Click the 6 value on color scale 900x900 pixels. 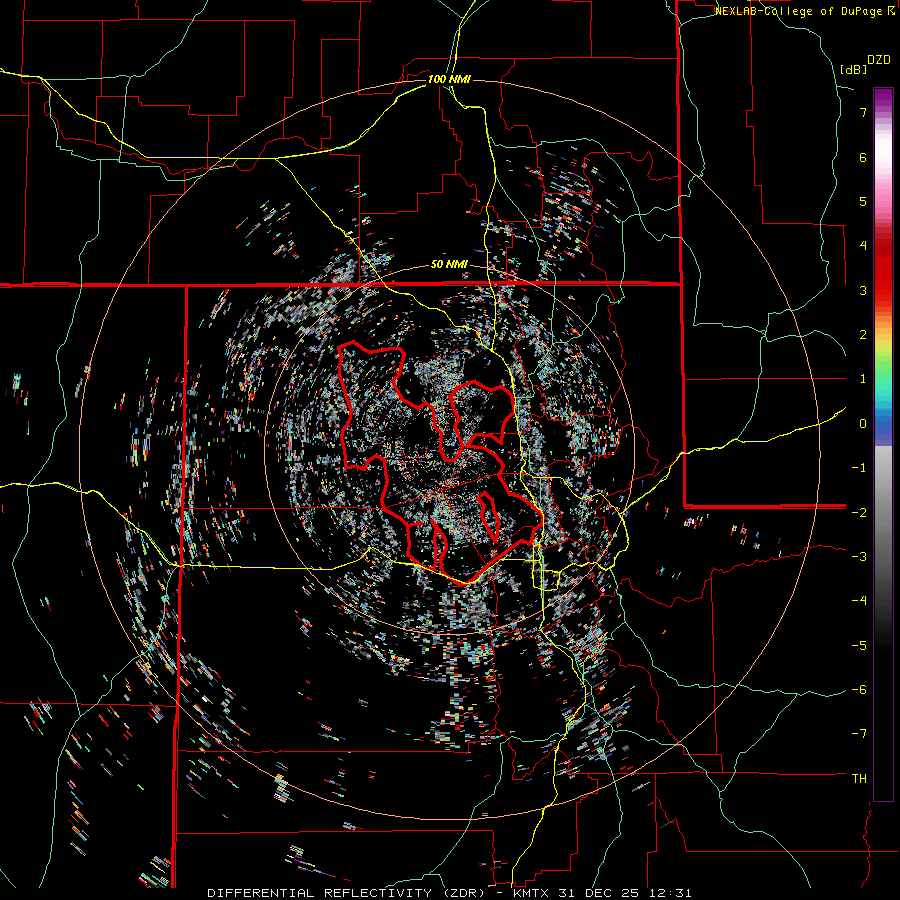(863, 157)
